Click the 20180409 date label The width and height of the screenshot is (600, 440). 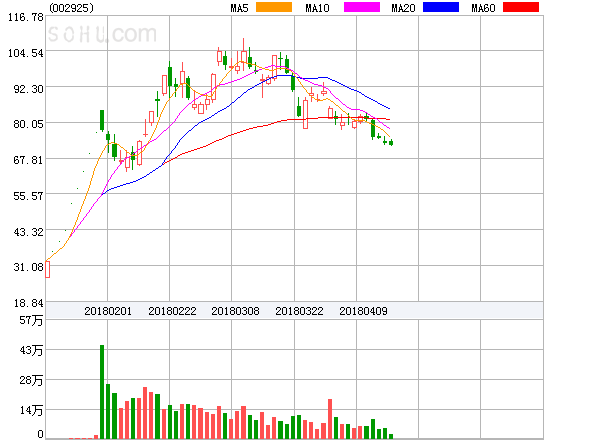[363, 311]
